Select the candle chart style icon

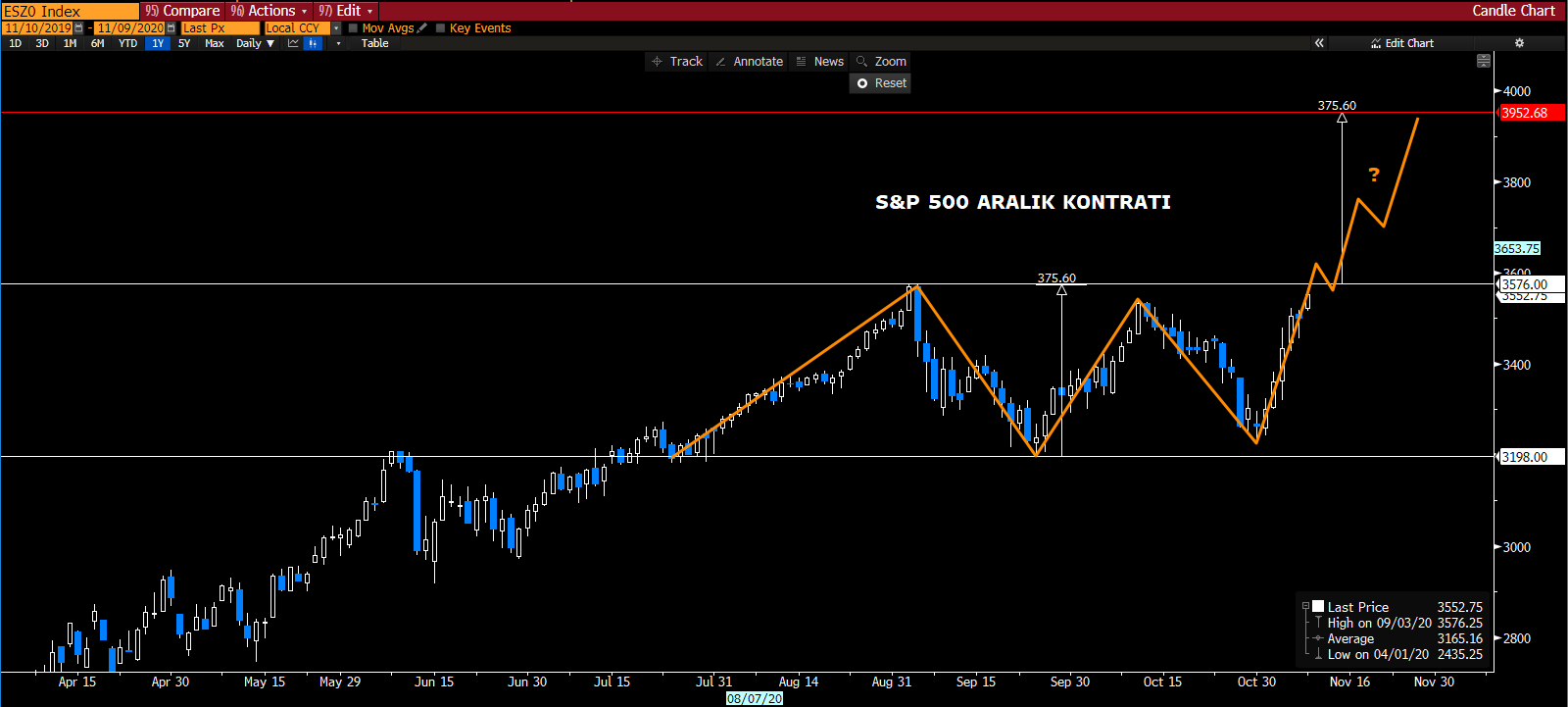click(313, 43)
